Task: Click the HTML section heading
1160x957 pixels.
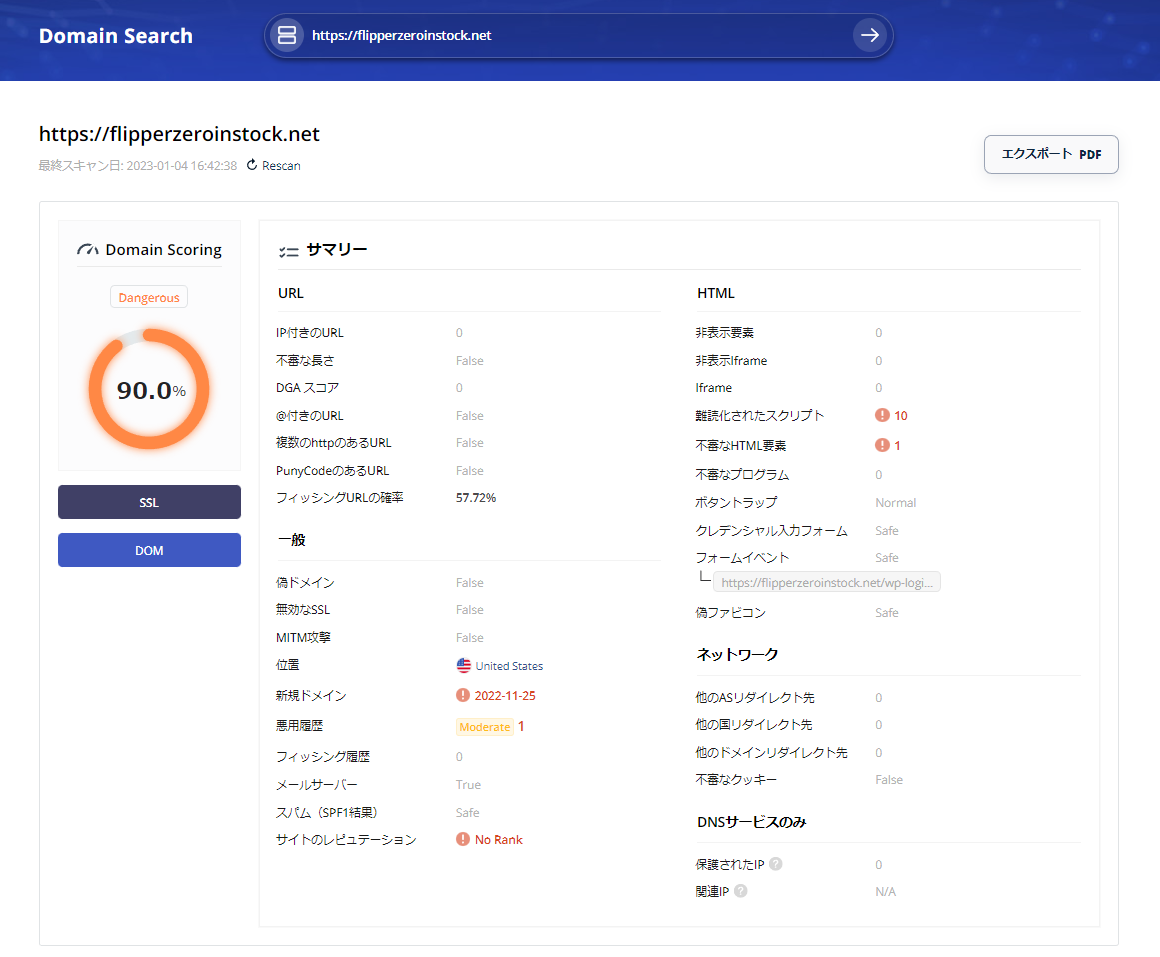Action: tap(715, 293)
